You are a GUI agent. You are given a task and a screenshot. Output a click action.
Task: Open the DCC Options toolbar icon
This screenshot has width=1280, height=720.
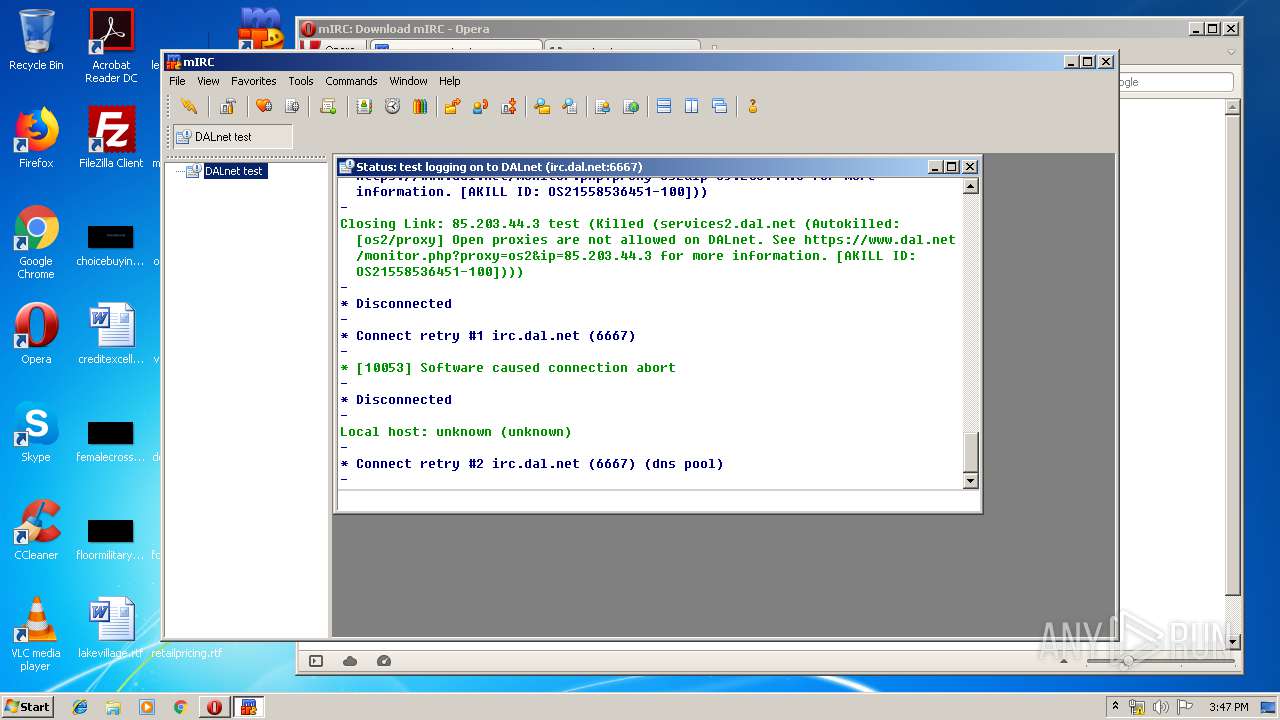click(508, 106)
